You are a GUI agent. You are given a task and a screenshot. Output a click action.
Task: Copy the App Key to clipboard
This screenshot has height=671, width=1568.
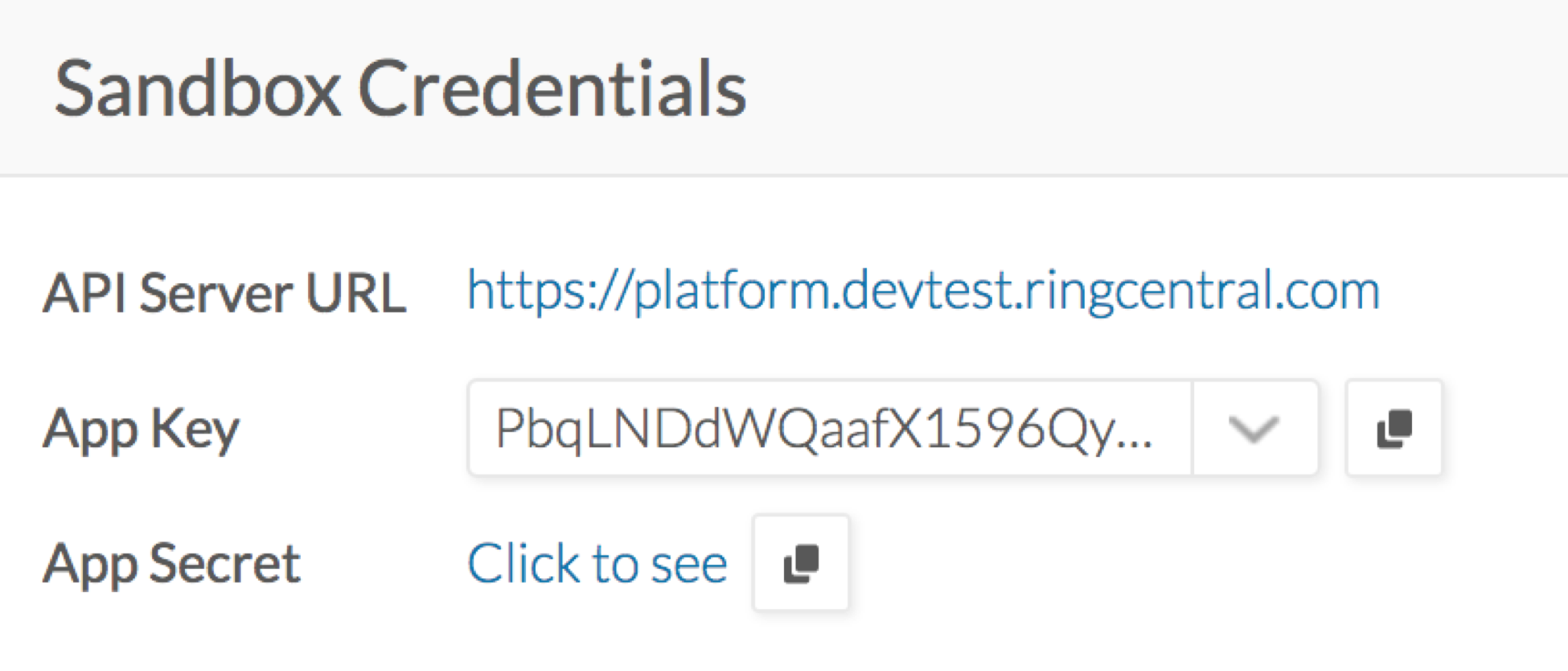[1394, 428]
